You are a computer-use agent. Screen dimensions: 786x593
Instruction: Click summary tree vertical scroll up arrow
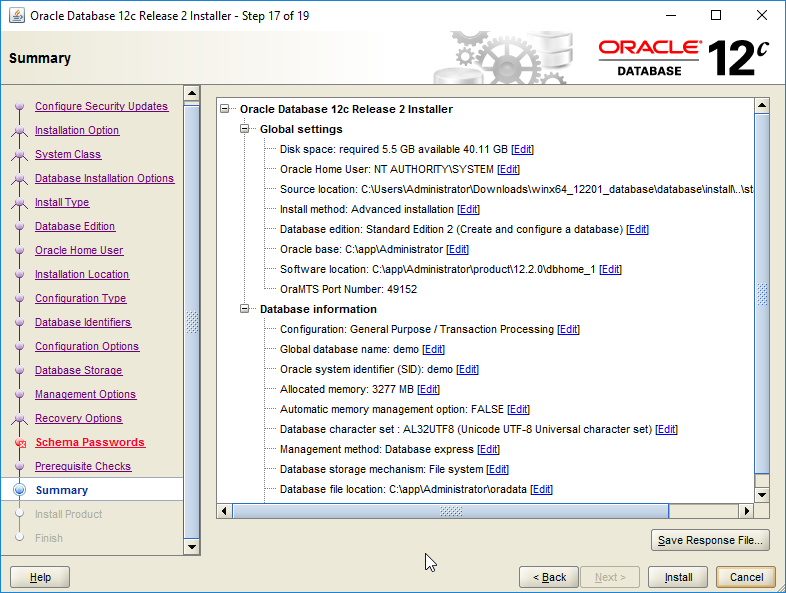click(762, 105)
